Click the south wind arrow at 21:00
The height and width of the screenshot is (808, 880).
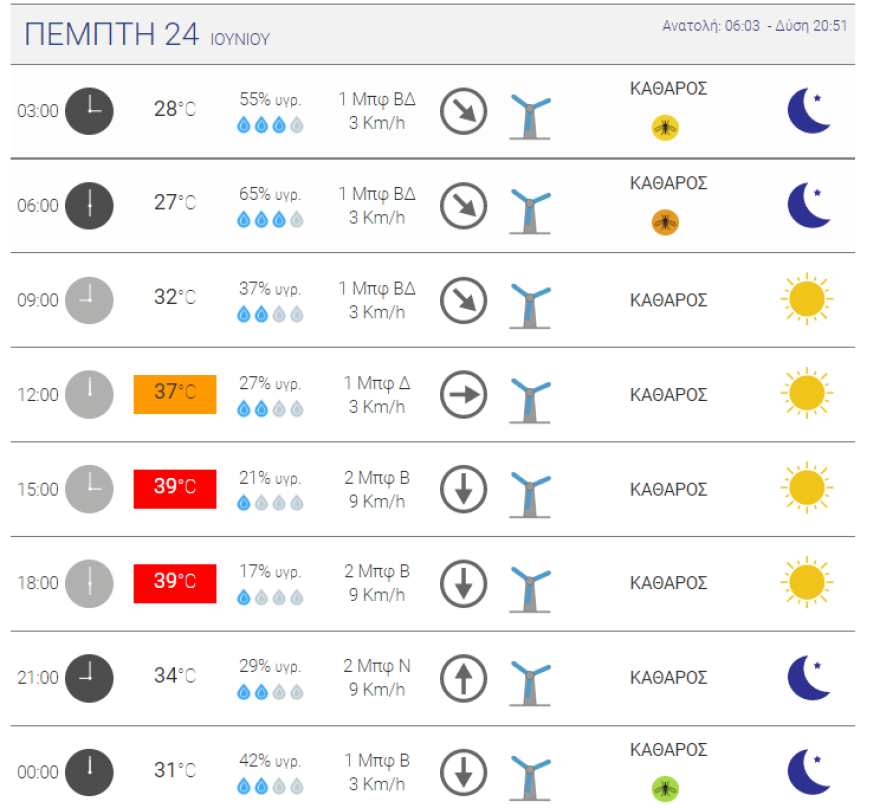[x=463, y=678]
